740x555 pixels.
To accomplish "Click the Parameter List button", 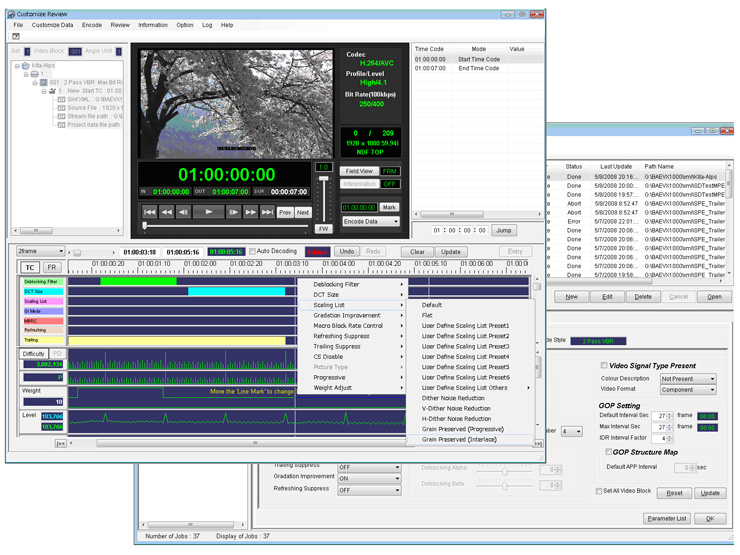I will (665, 518).
